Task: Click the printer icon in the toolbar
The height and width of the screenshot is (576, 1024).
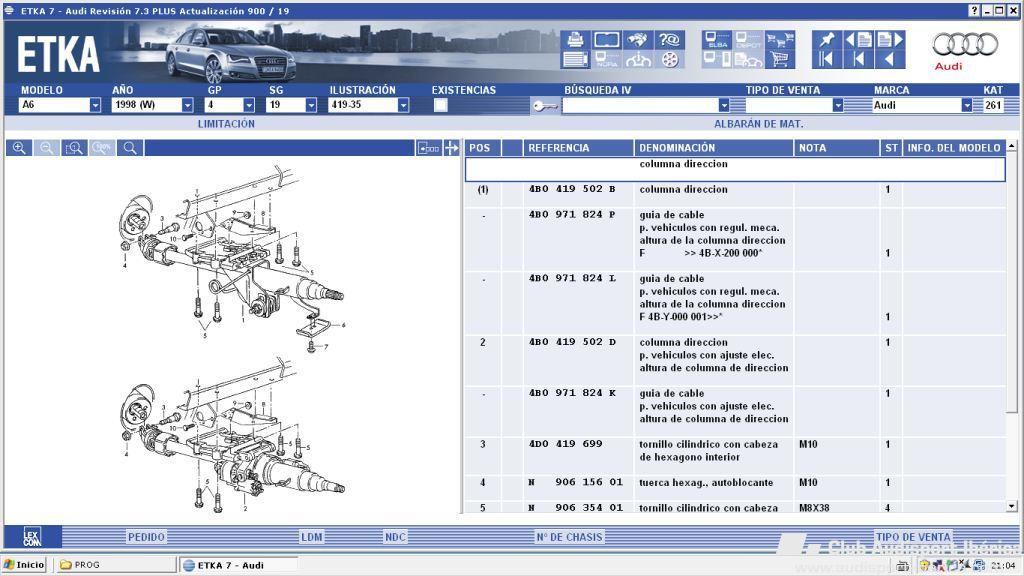Action: click(575, 40)
